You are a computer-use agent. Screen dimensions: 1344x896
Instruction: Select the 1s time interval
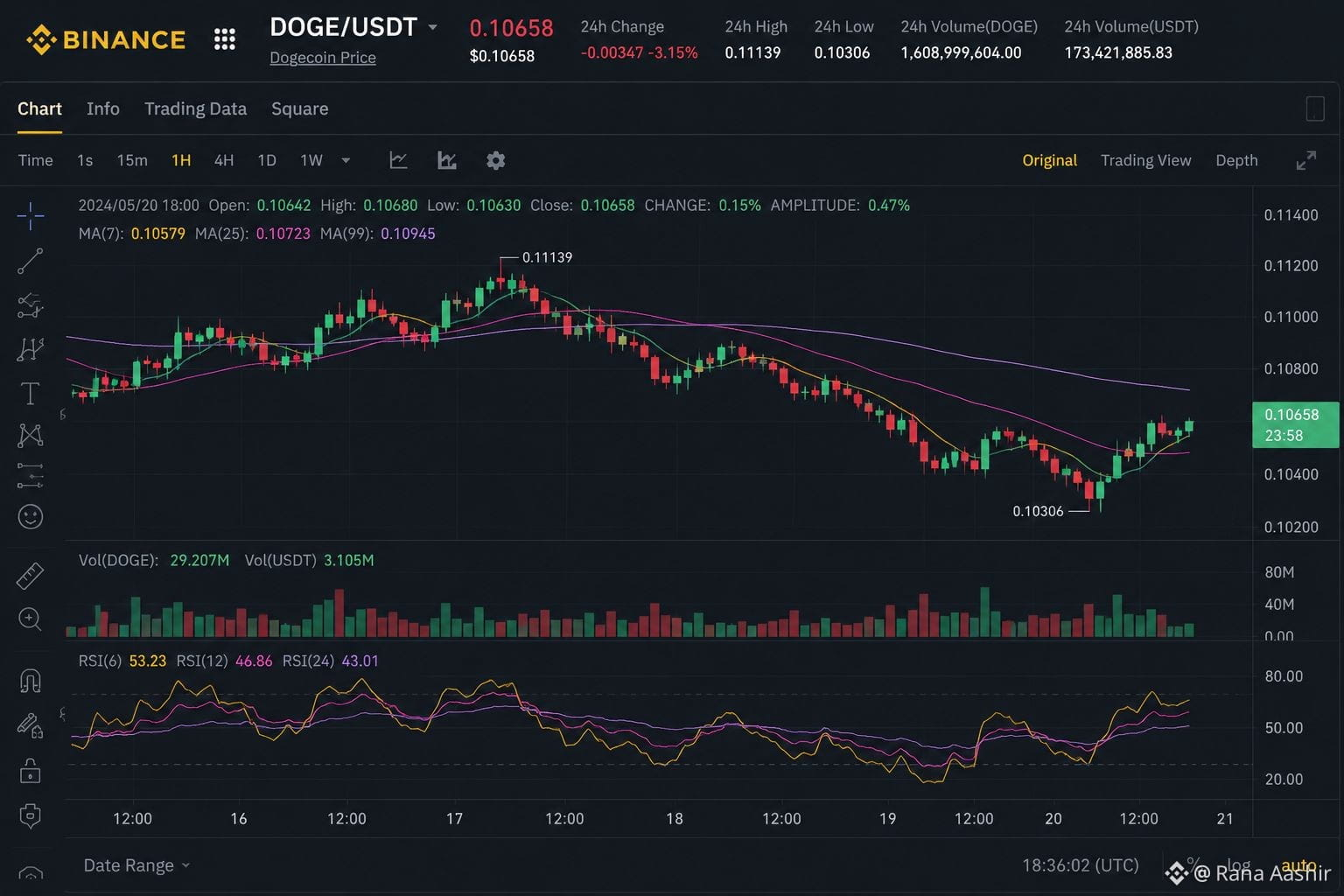[x=85, y=160]
